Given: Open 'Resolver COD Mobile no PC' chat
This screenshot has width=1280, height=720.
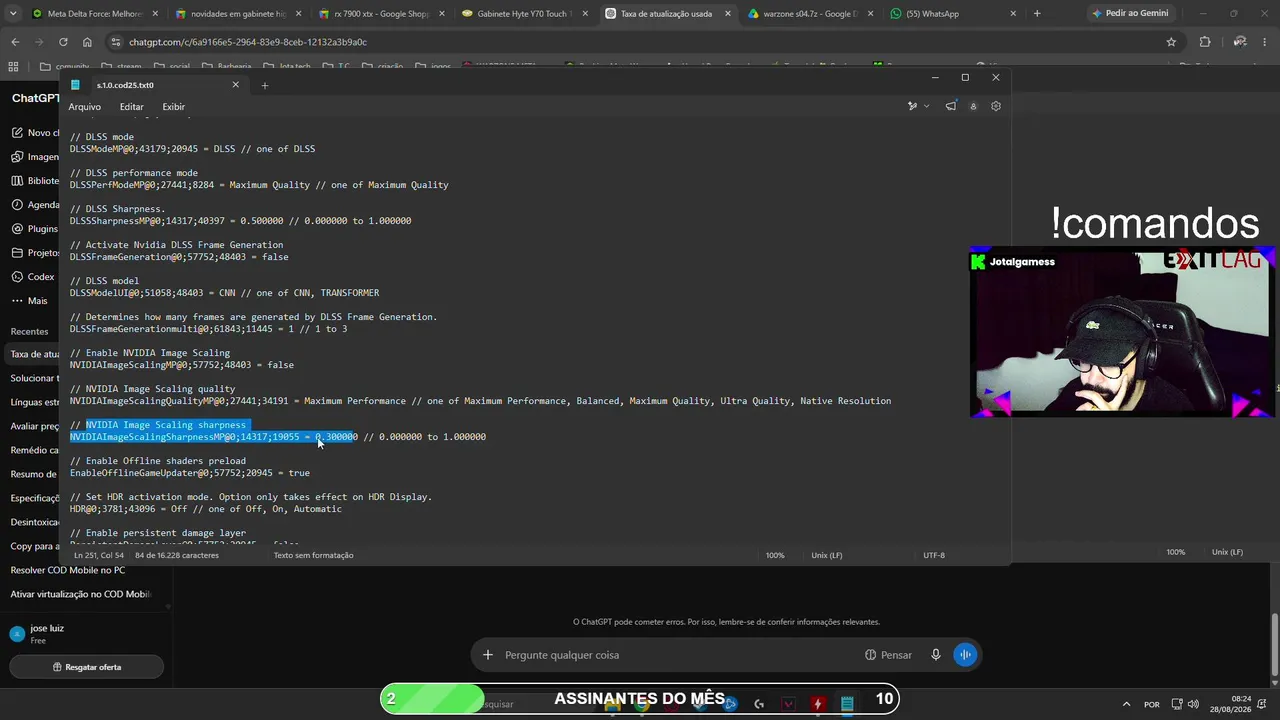Looking at the screenshot, I should coord(68,570).
